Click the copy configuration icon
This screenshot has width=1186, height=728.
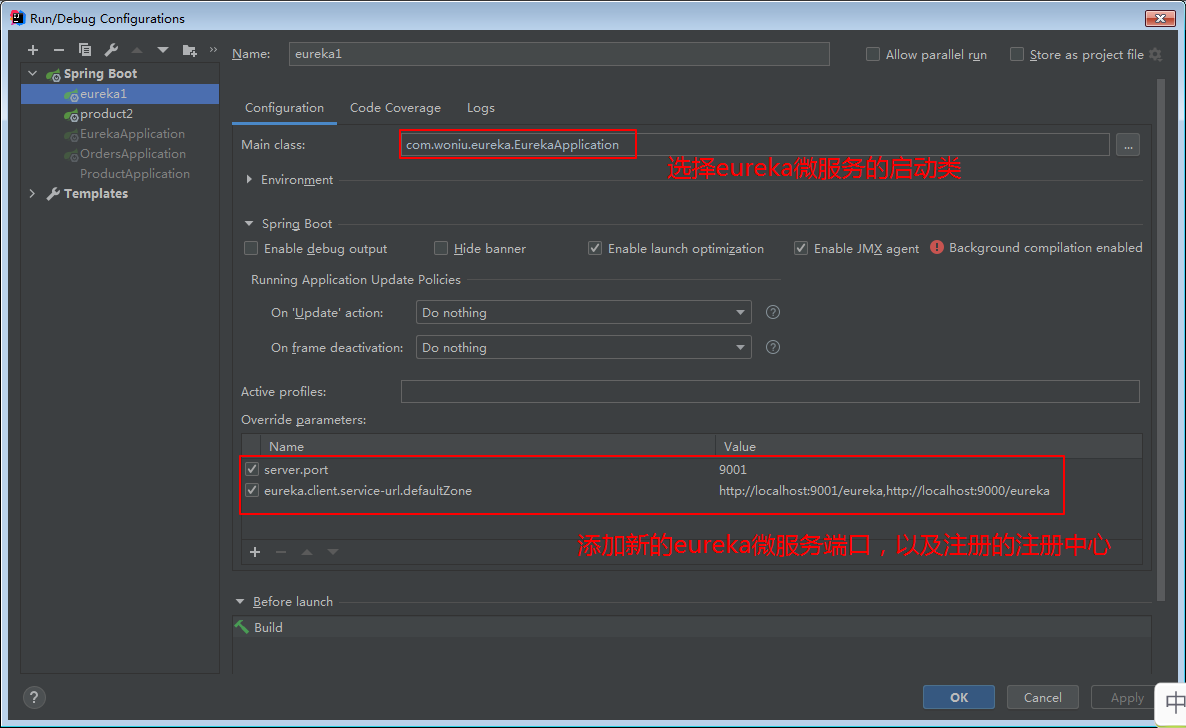[85, 50]
